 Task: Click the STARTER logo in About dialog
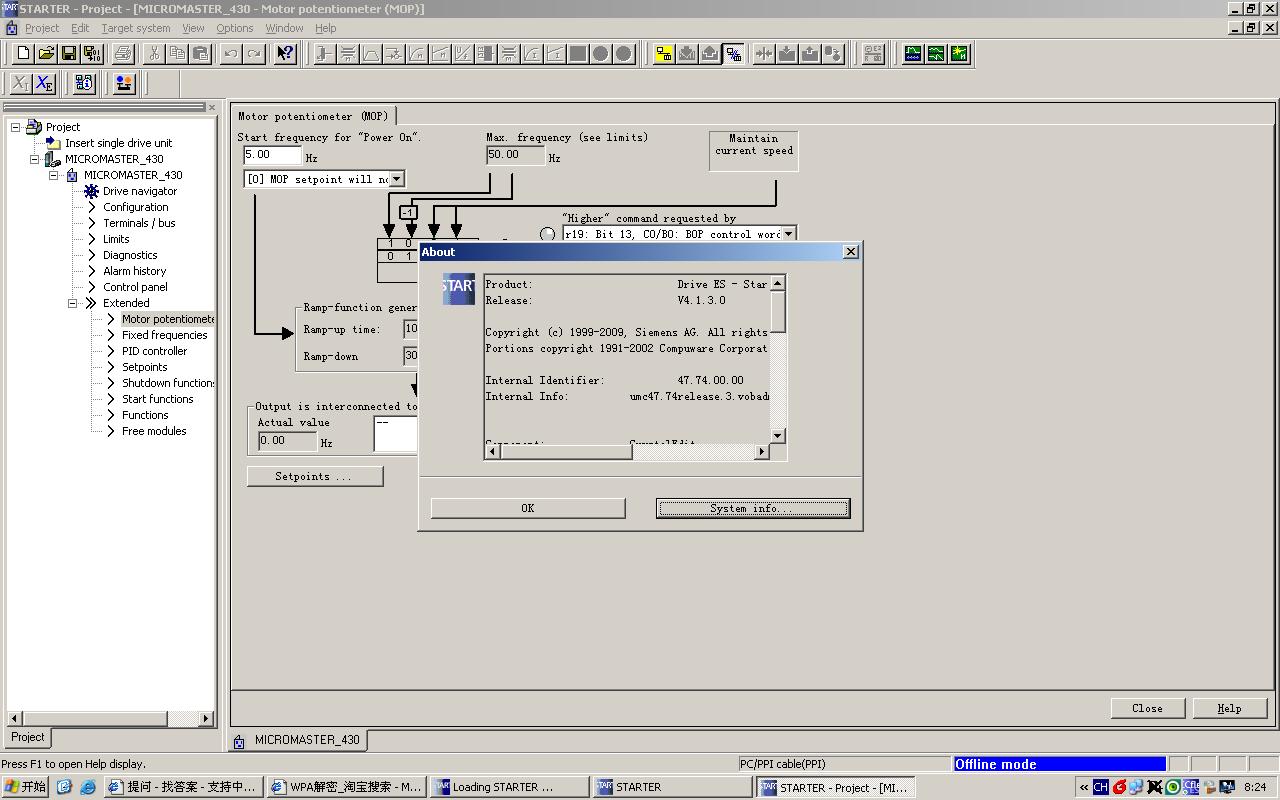[458, 288]
